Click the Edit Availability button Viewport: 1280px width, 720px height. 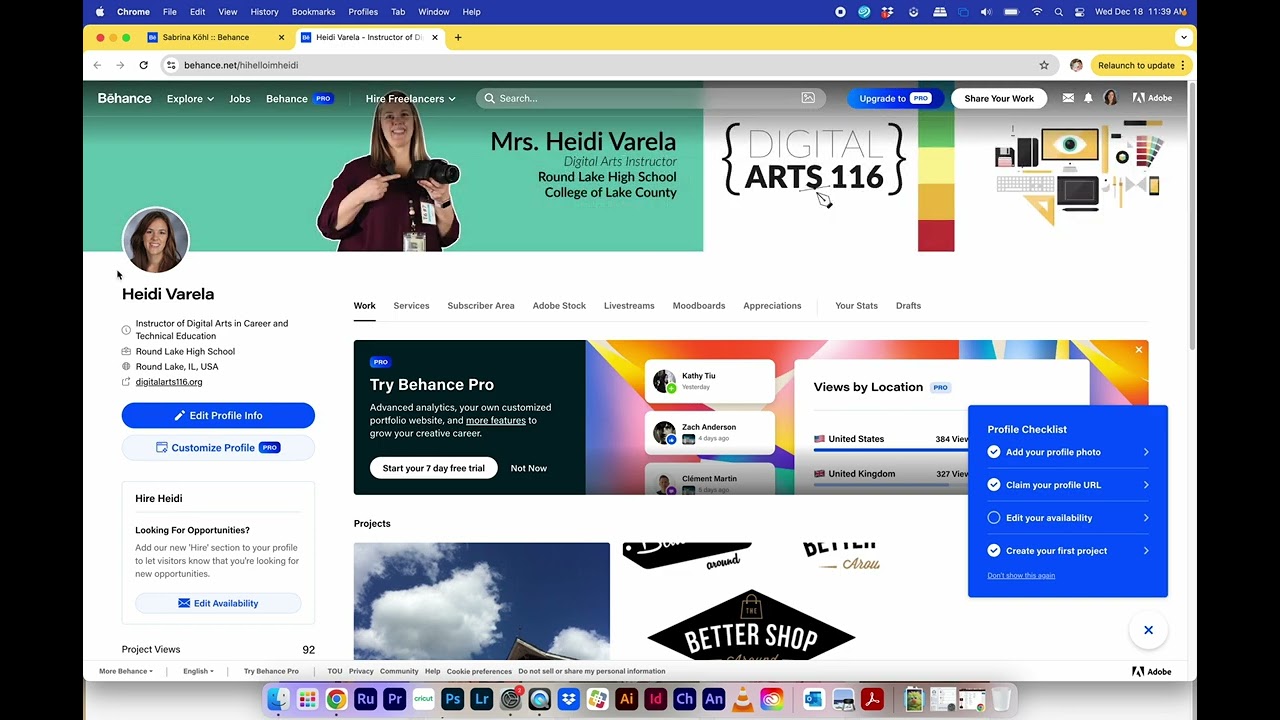coord(218,603)
